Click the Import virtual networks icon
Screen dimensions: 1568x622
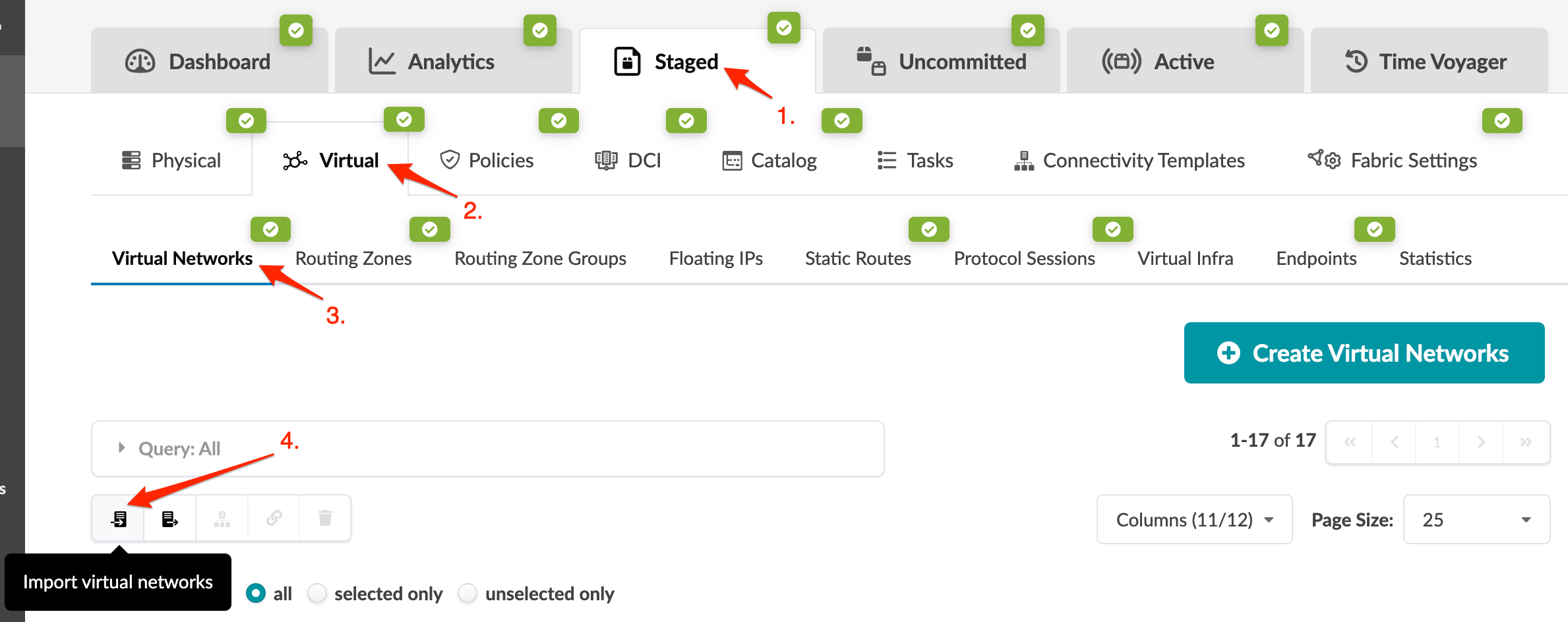tap(119, 519)
